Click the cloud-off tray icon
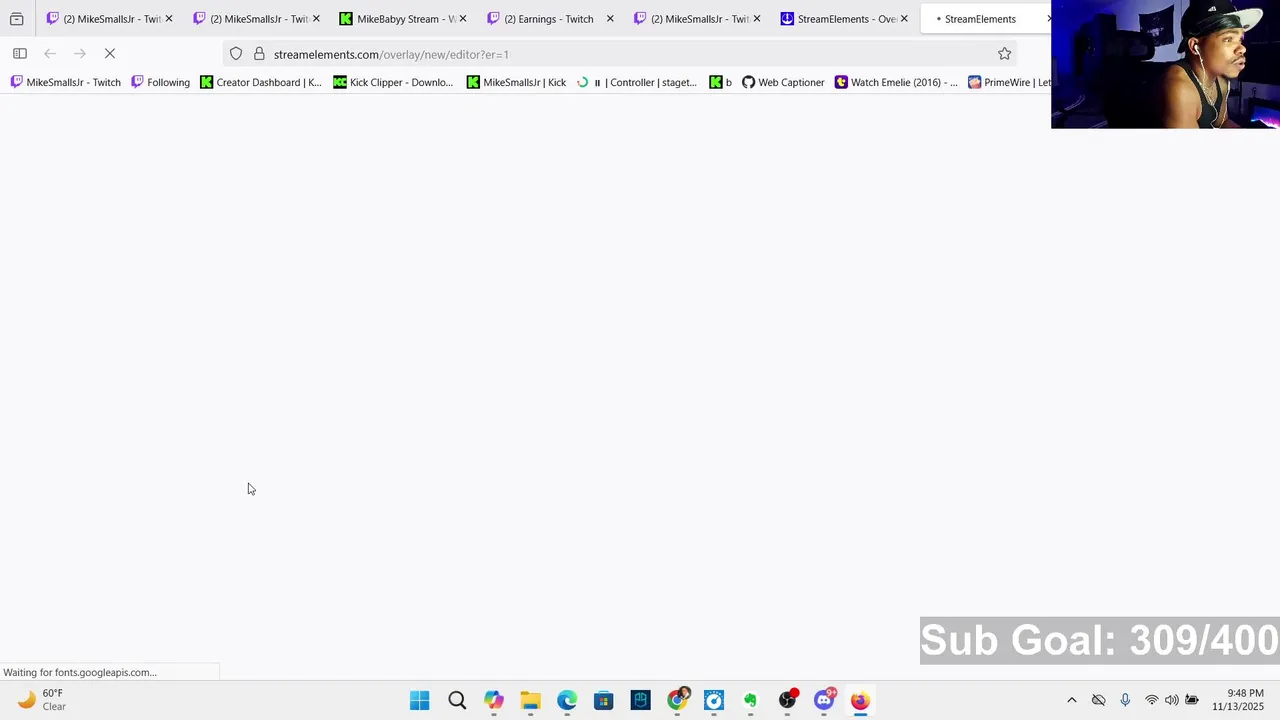 coord(1098,701)
